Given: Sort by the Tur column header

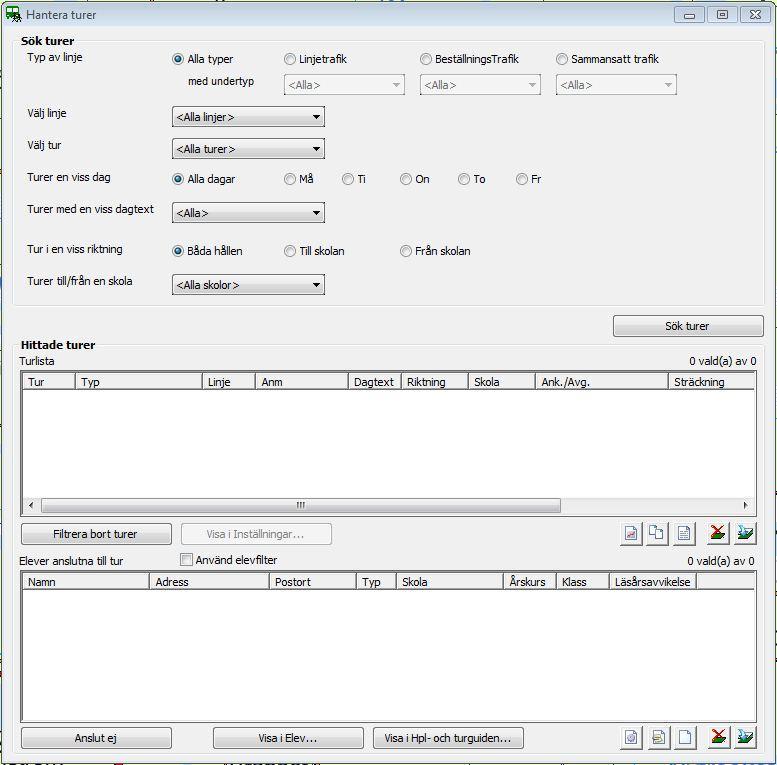Looking at the screenshot, I should pos(49,382).
